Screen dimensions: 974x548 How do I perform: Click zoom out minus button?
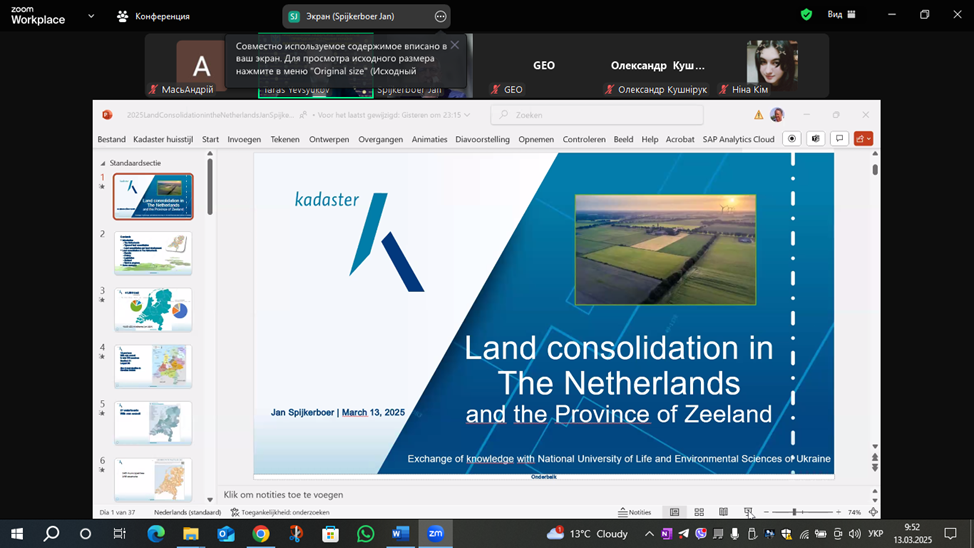click(766, 512)
